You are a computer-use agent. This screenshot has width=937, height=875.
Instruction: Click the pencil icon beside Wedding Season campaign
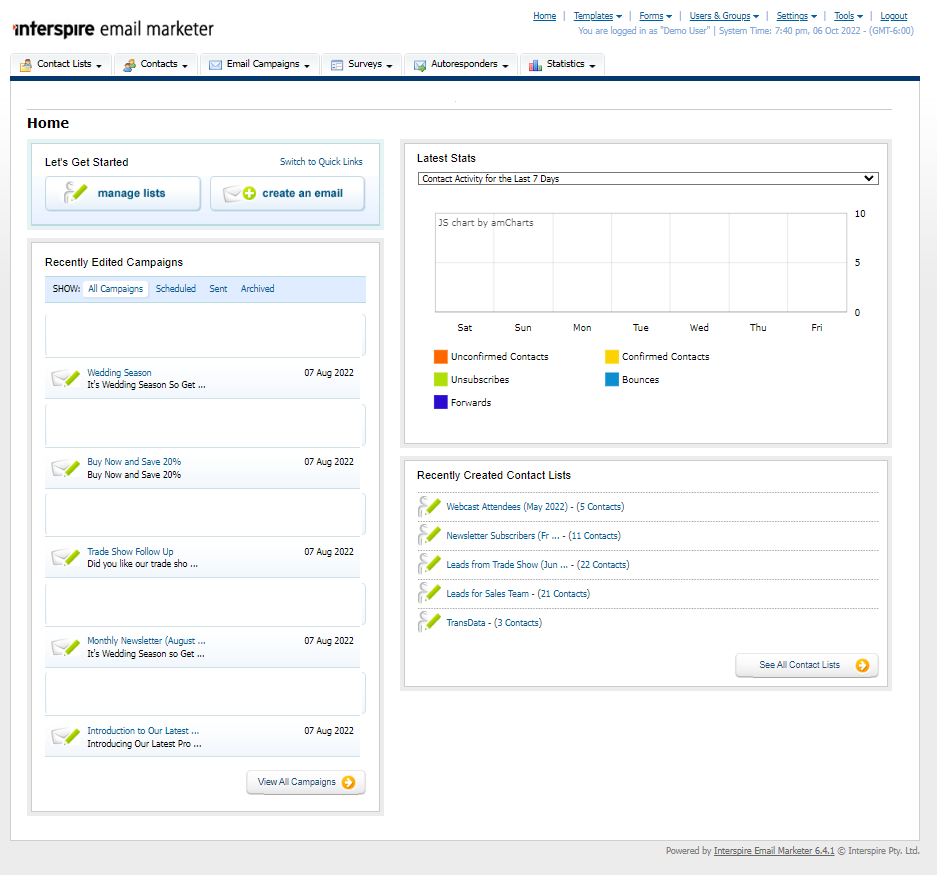coord(64,378)
